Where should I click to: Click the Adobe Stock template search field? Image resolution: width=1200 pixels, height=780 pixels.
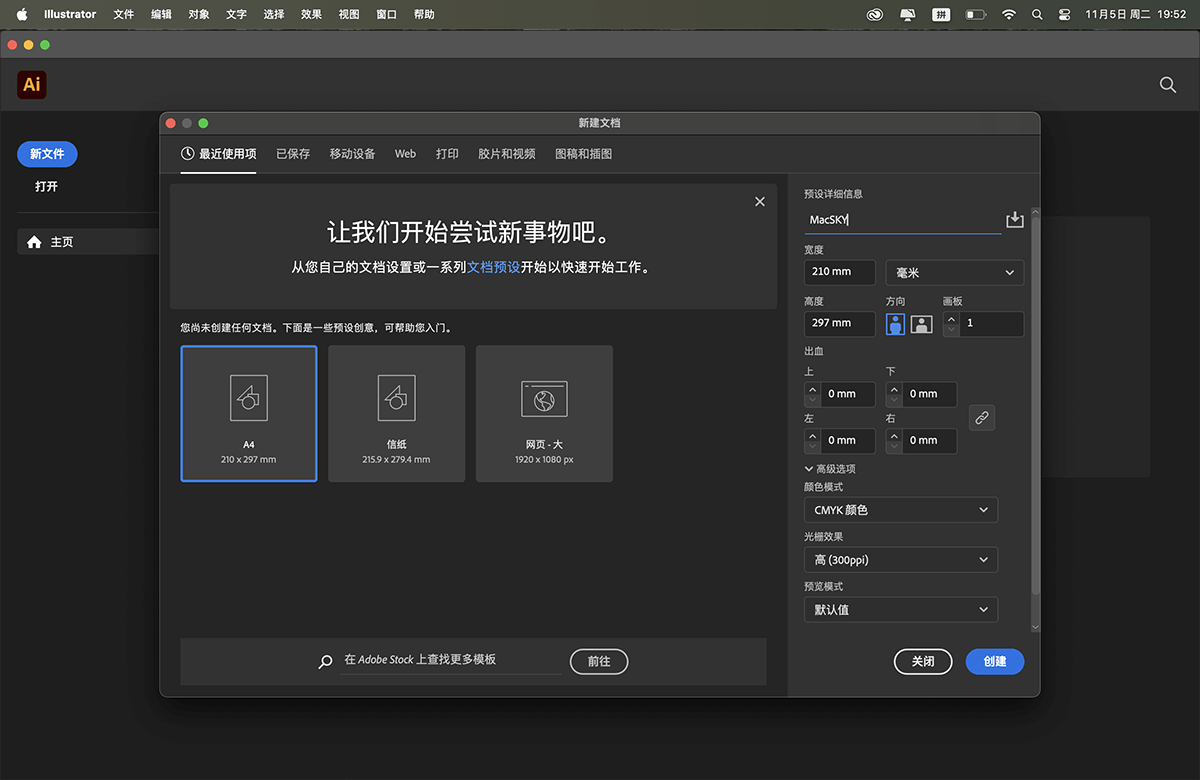click(x=451, y=660)
